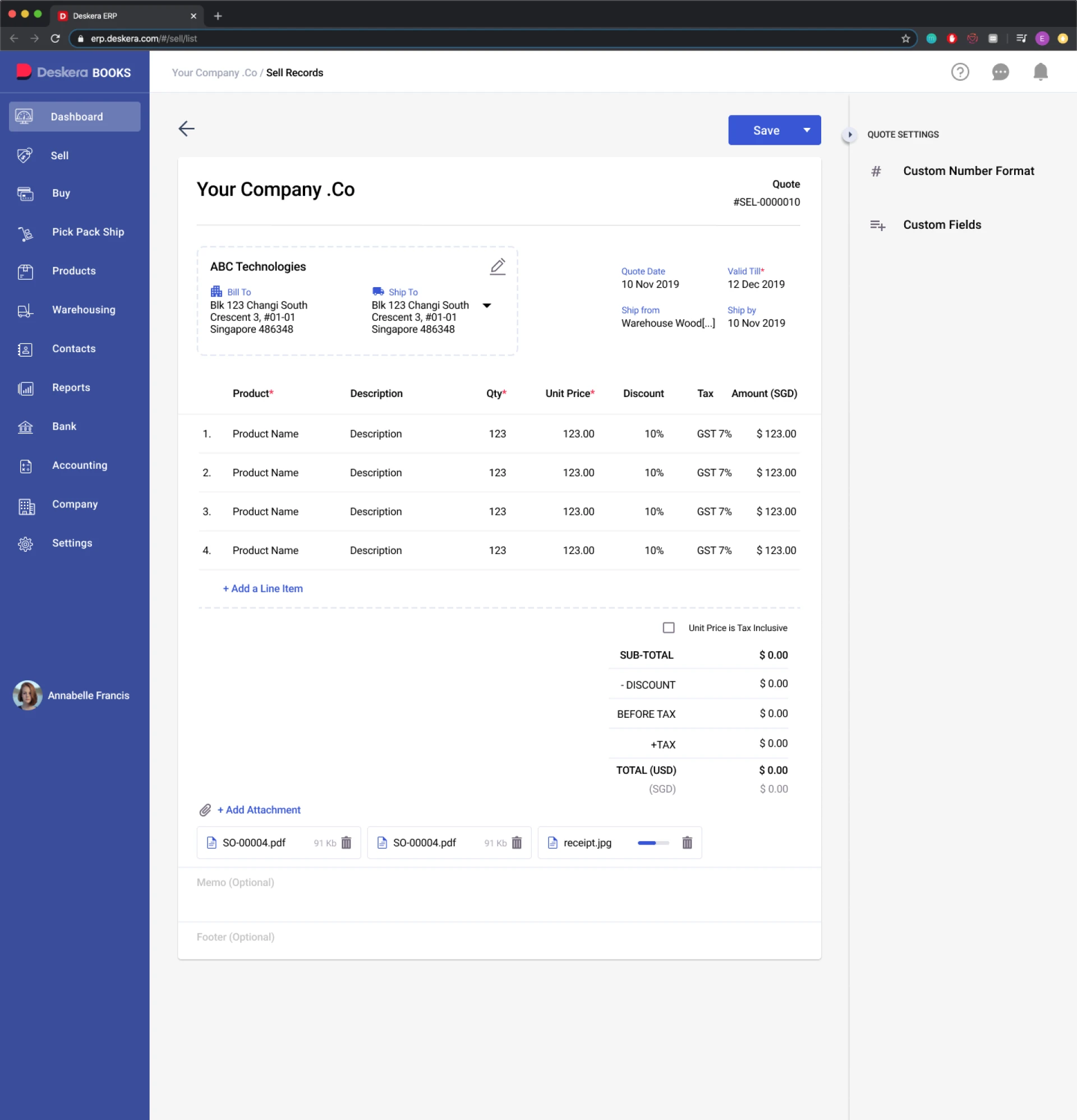Screen dimensions: 1077x1120
Task: Open the Bank module
Action: (x=63, y=426)
